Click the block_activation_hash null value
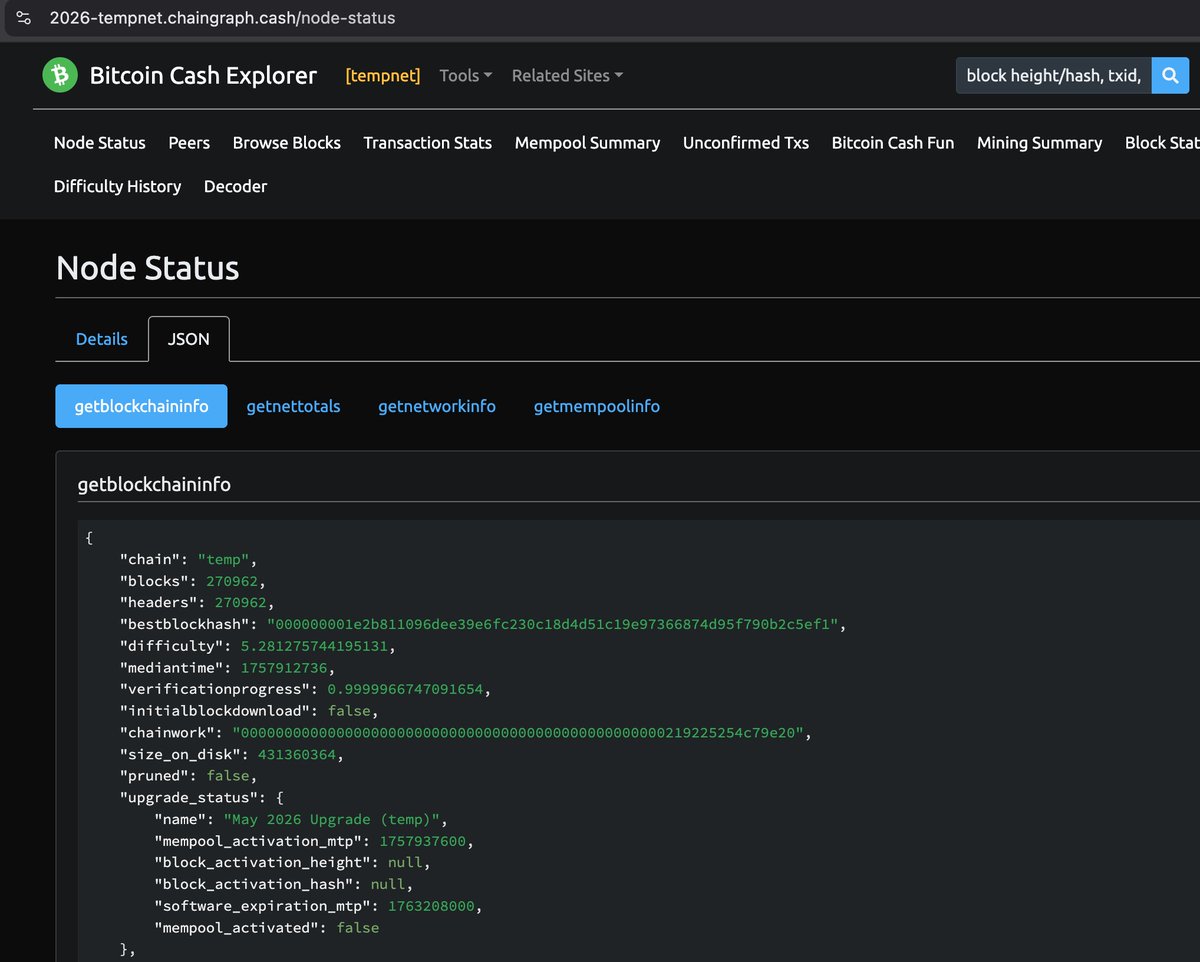This screenshot has height=962, width=1200. tap(388, 885)
